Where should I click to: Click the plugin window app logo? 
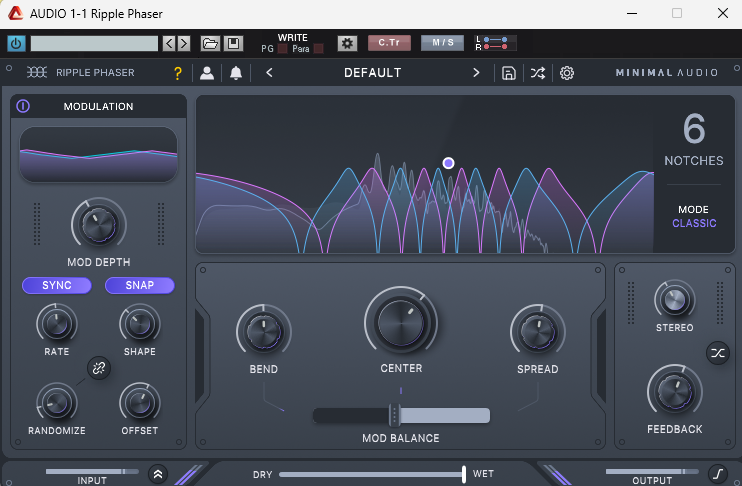pos(16,14)
